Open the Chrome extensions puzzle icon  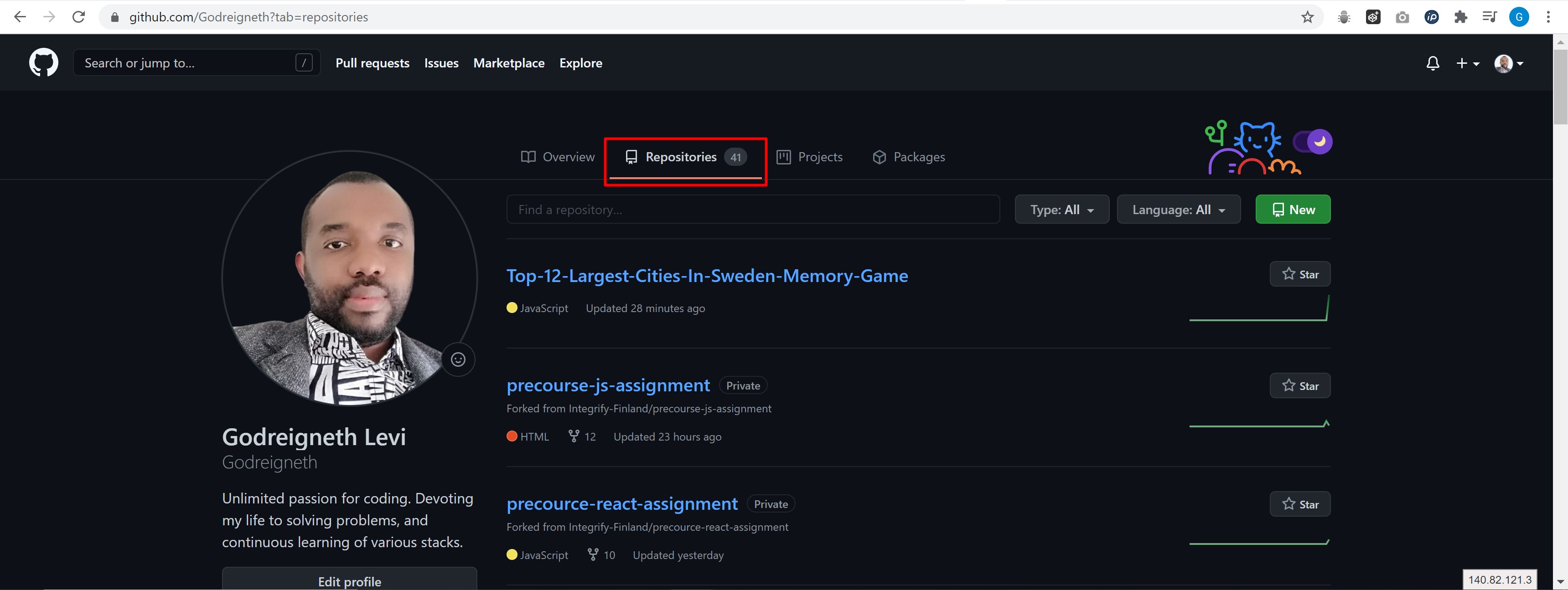[x=1460, y=17]
